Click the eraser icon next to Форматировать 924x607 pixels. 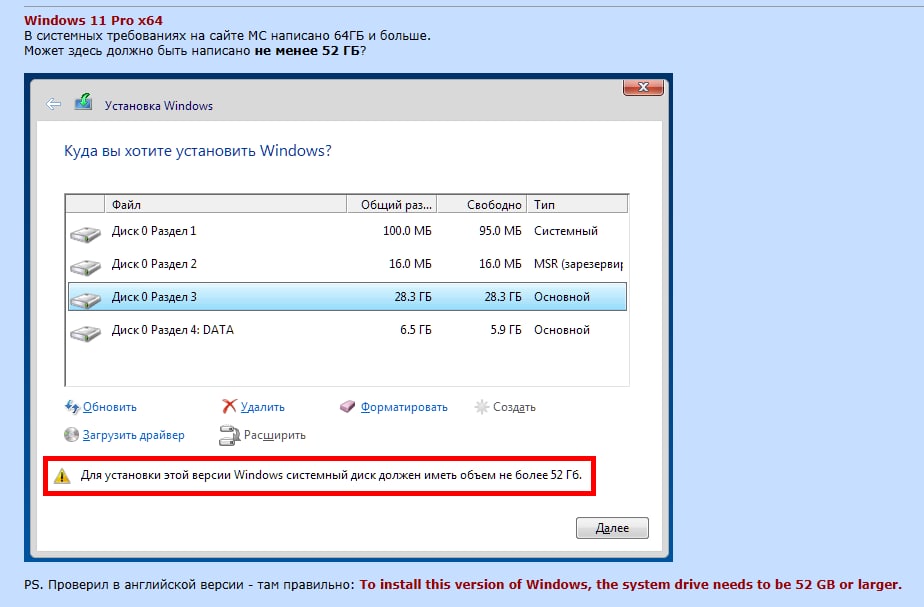[x=348, y=407]
